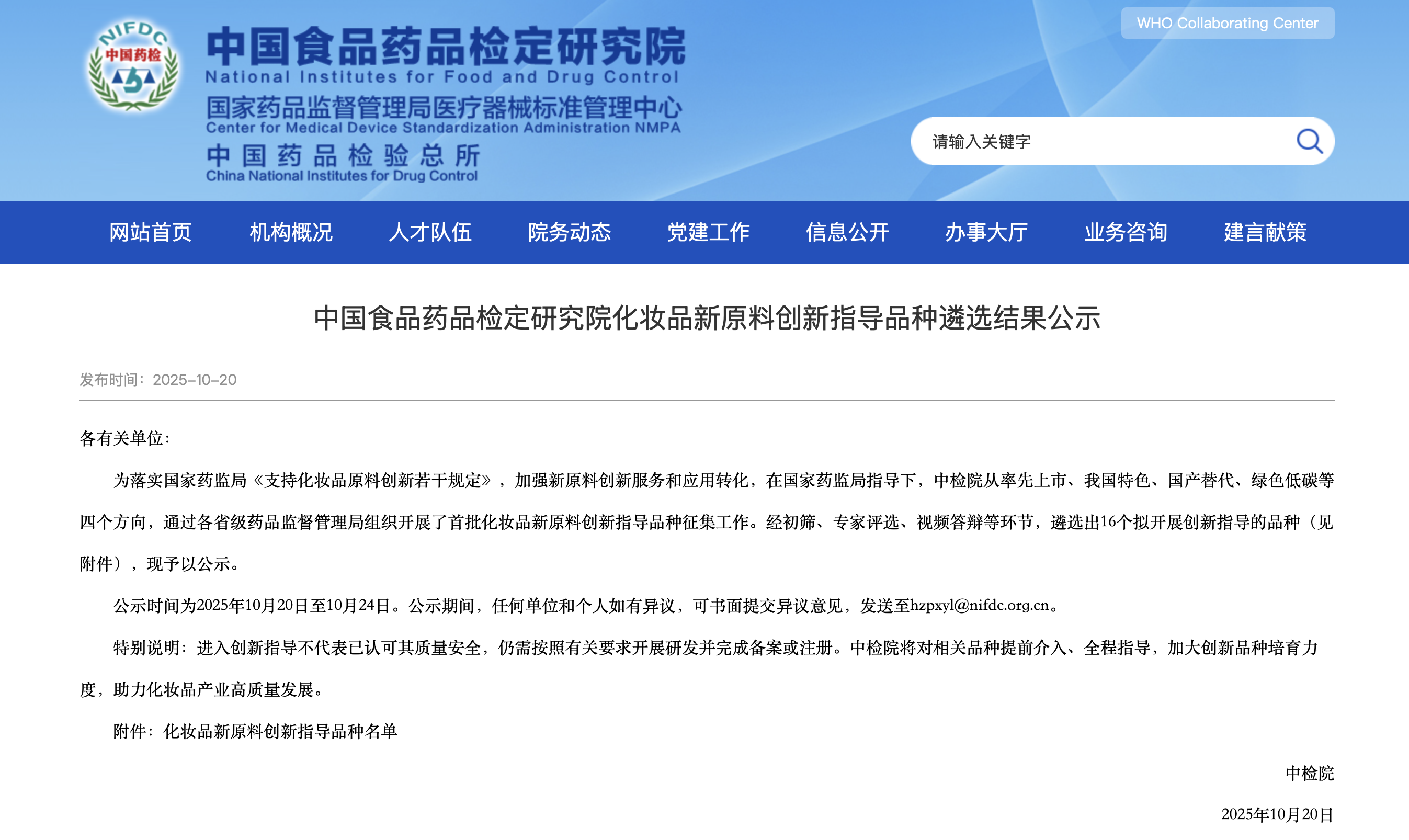Click the article headline about 遴选结果公示

(x=707, y=318)
